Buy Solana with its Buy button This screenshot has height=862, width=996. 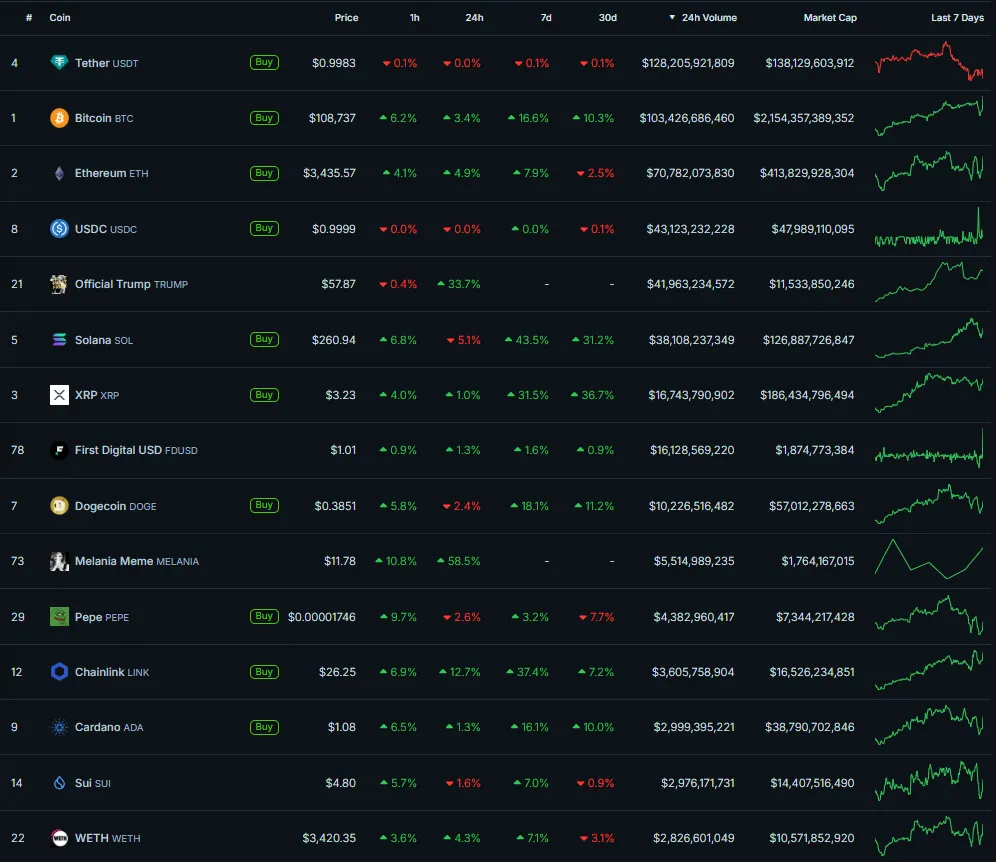coord(264,339)
